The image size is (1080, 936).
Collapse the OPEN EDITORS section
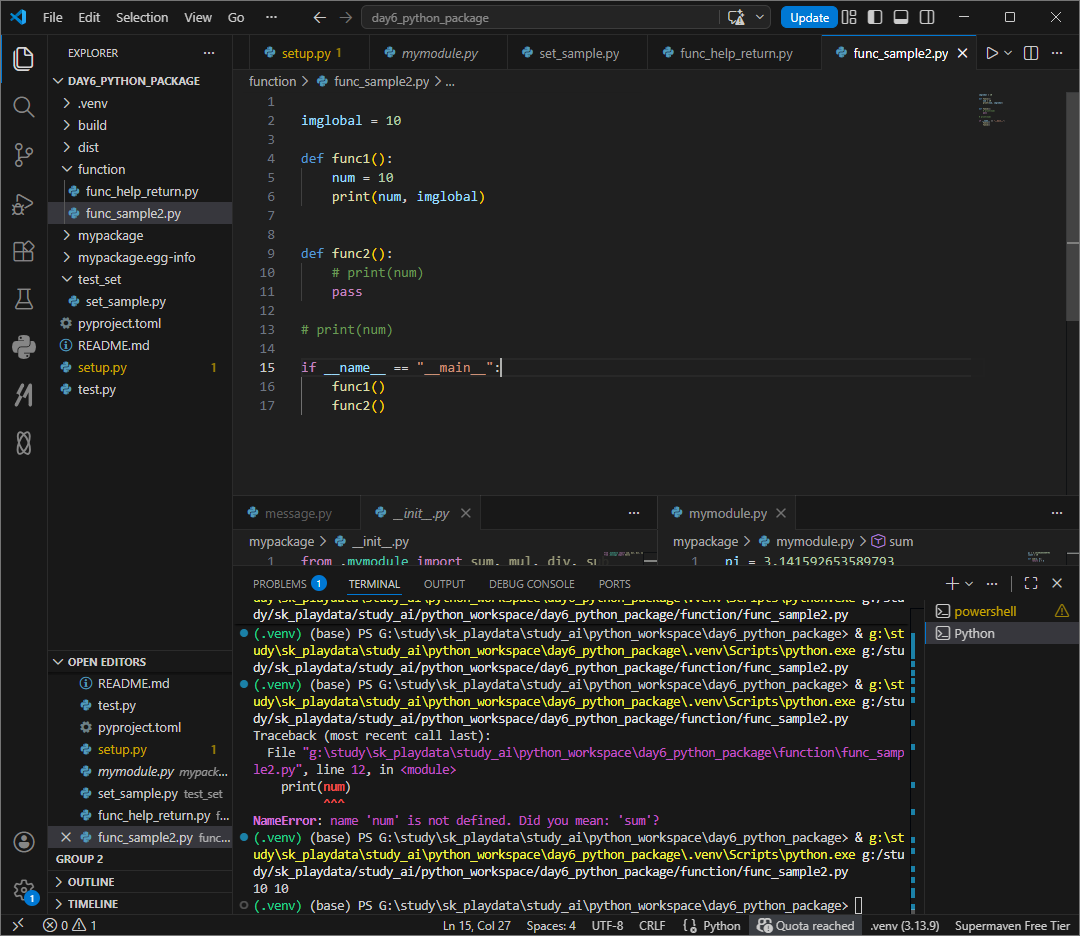coord(140,662)
